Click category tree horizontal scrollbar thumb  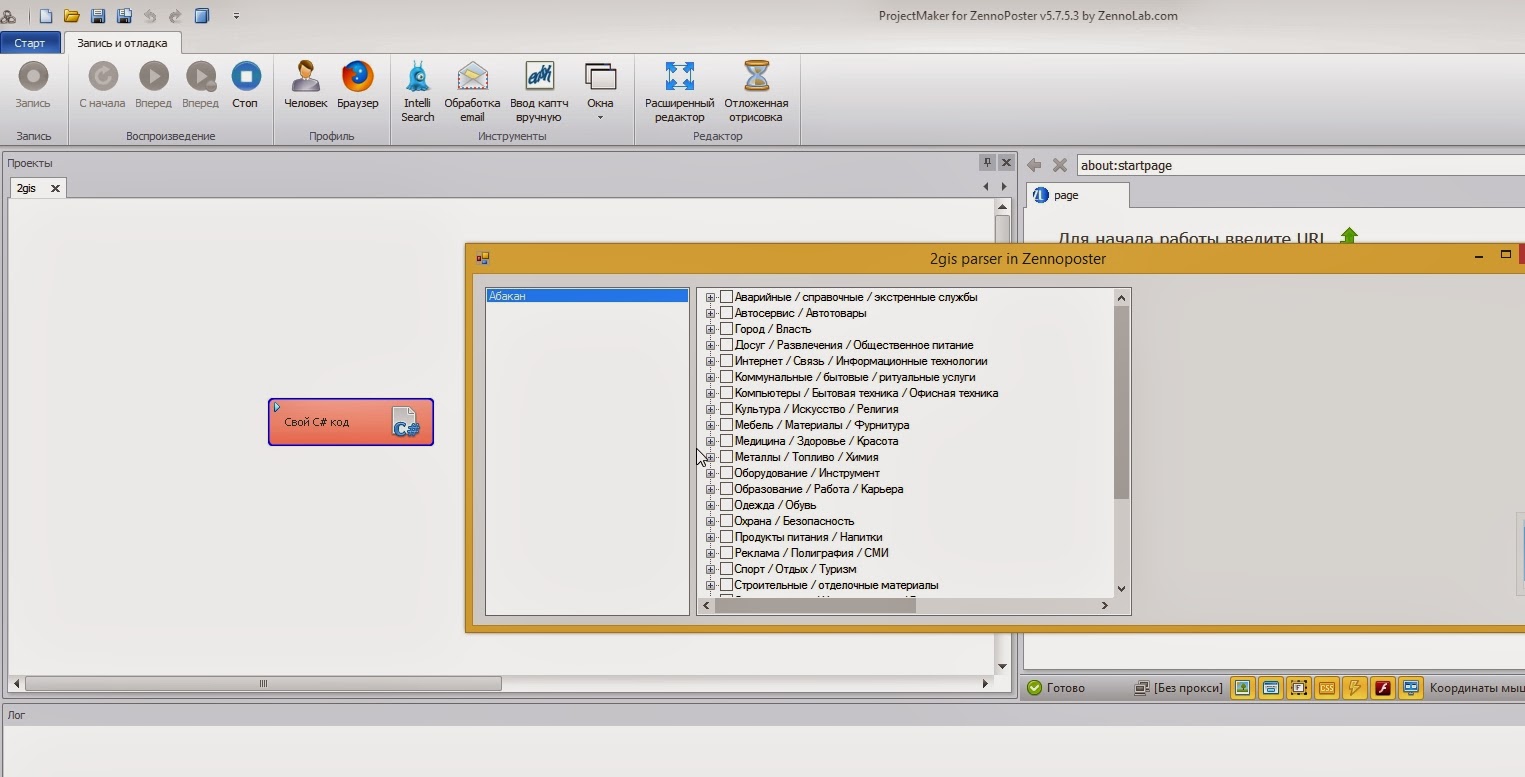815,605
